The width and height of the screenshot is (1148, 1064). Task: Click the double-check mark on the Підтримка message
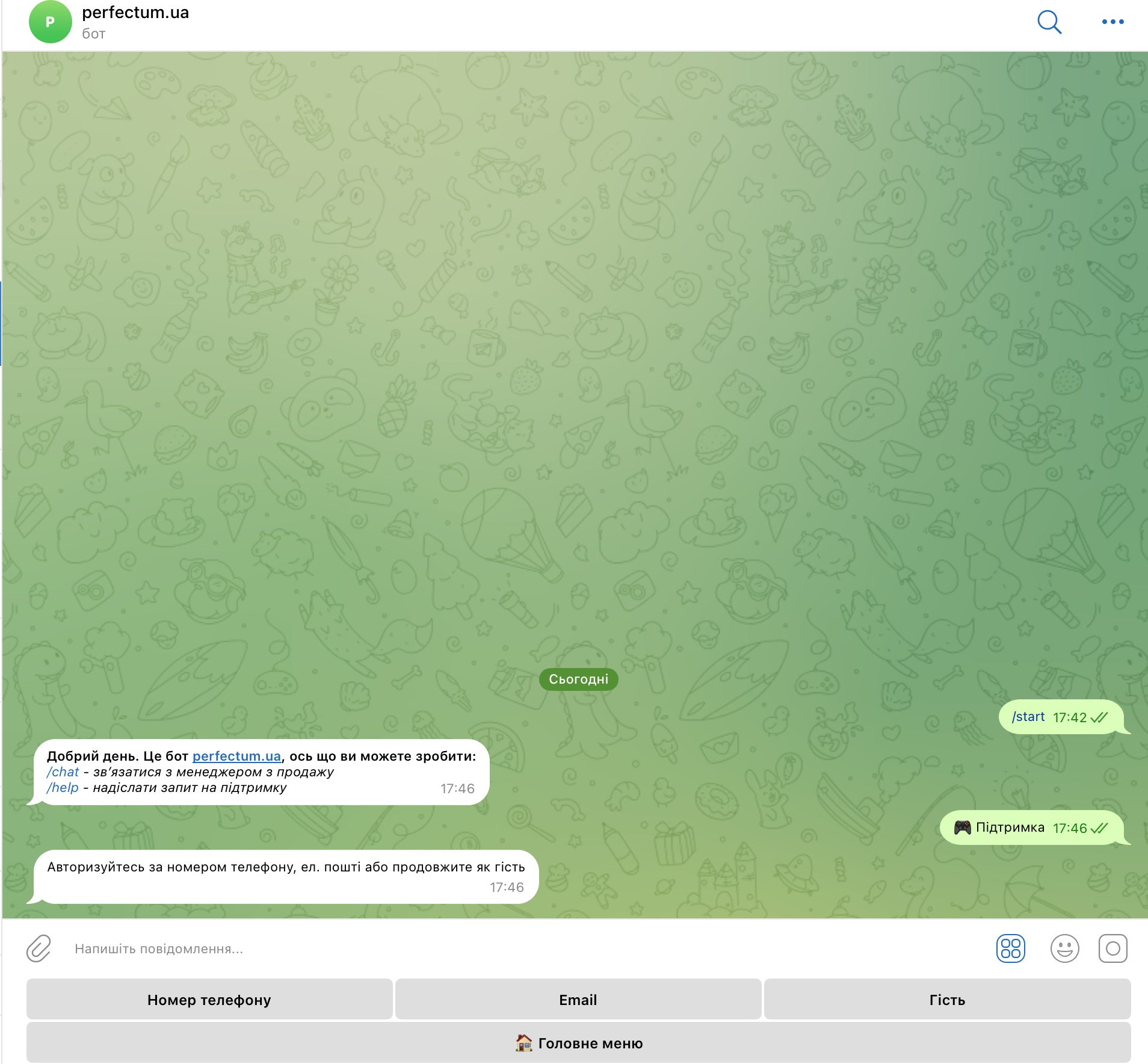pyautogui.click(x=1099, y=827)
